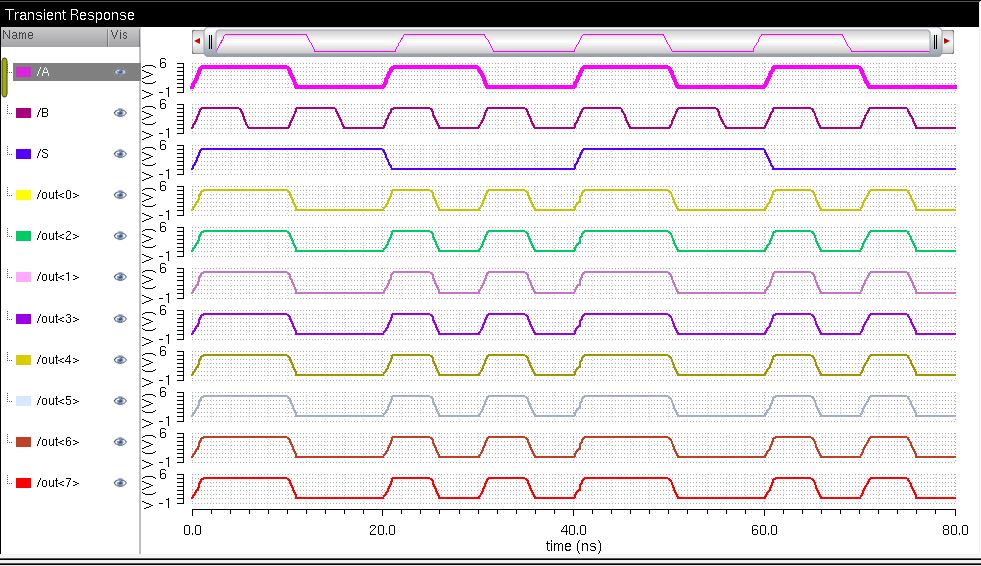Select the /out<1> signal in the list
This screenshot has height=566, width=981.
tap(57, 277)
